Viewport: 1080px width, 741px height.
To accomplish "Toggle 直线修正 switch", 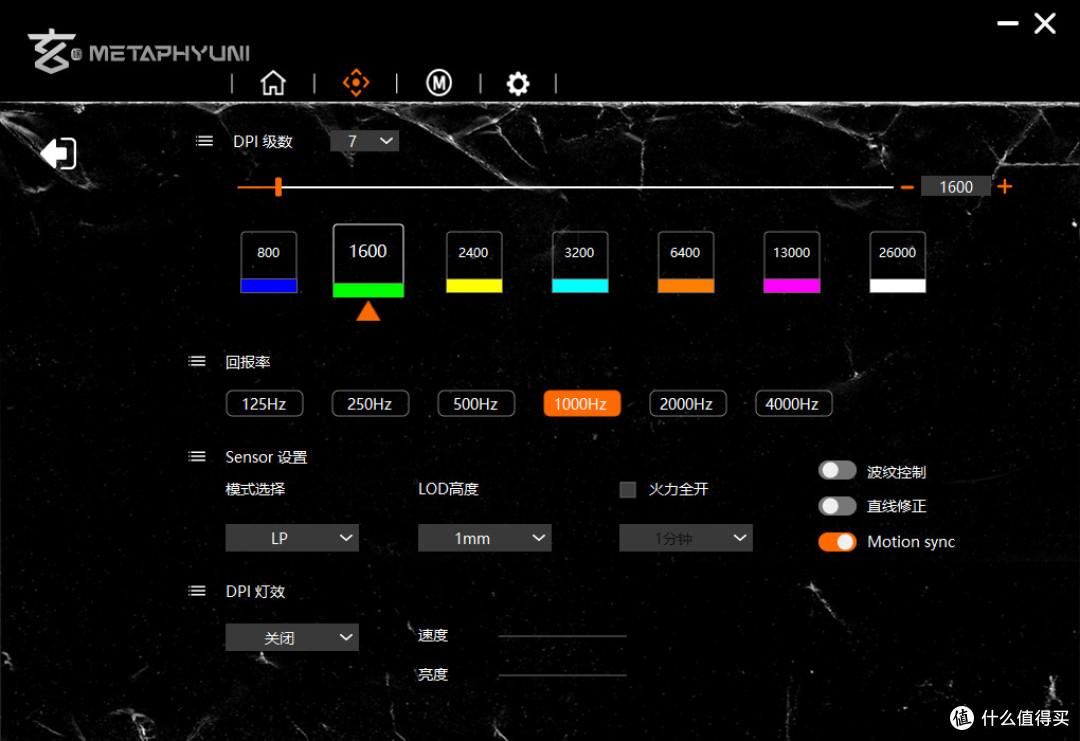I will (837, 505).
